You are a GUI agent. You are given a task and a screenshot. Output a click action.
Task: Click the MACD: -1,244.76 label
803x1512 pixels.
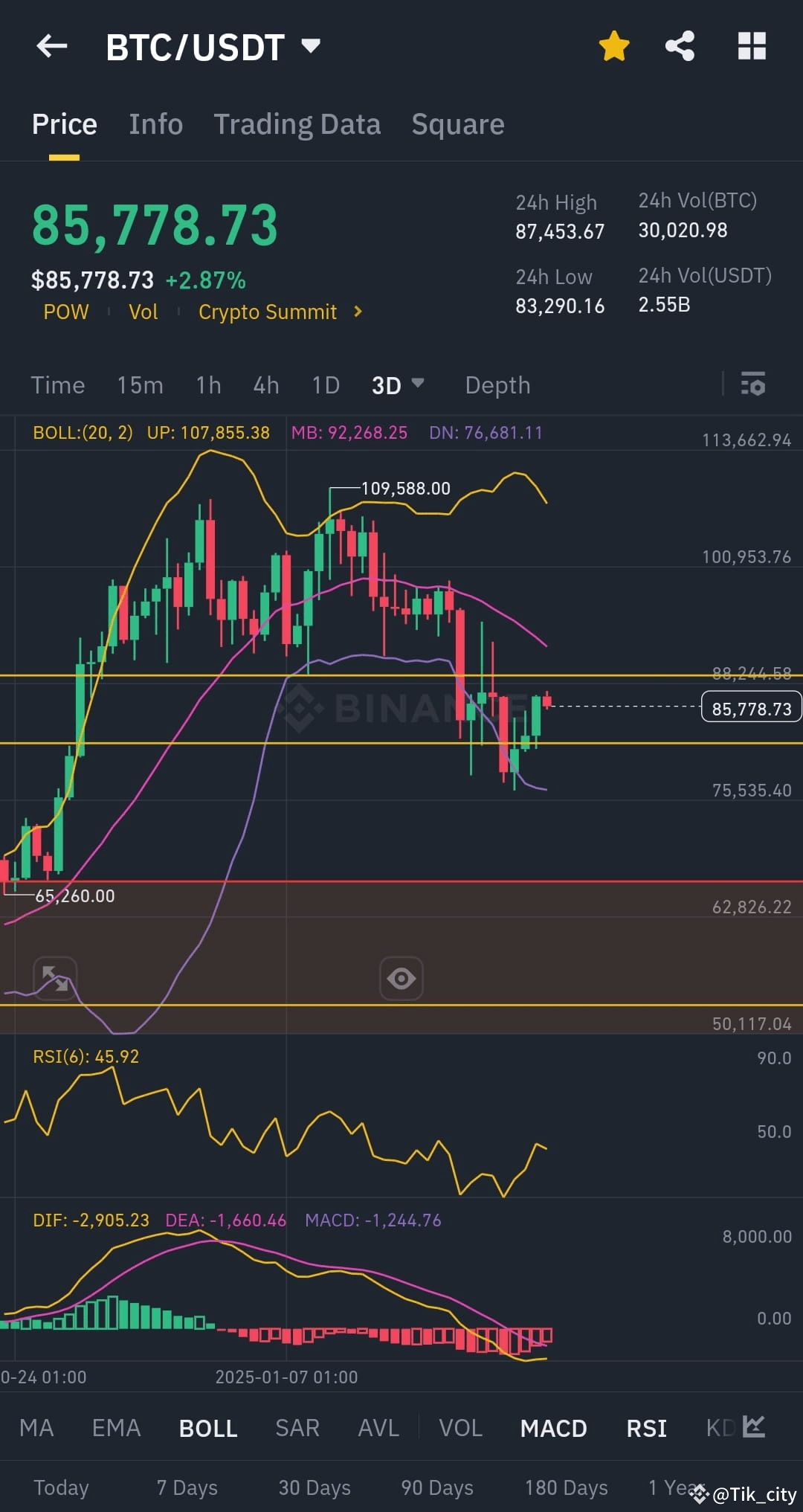(x=373, y=1220)
